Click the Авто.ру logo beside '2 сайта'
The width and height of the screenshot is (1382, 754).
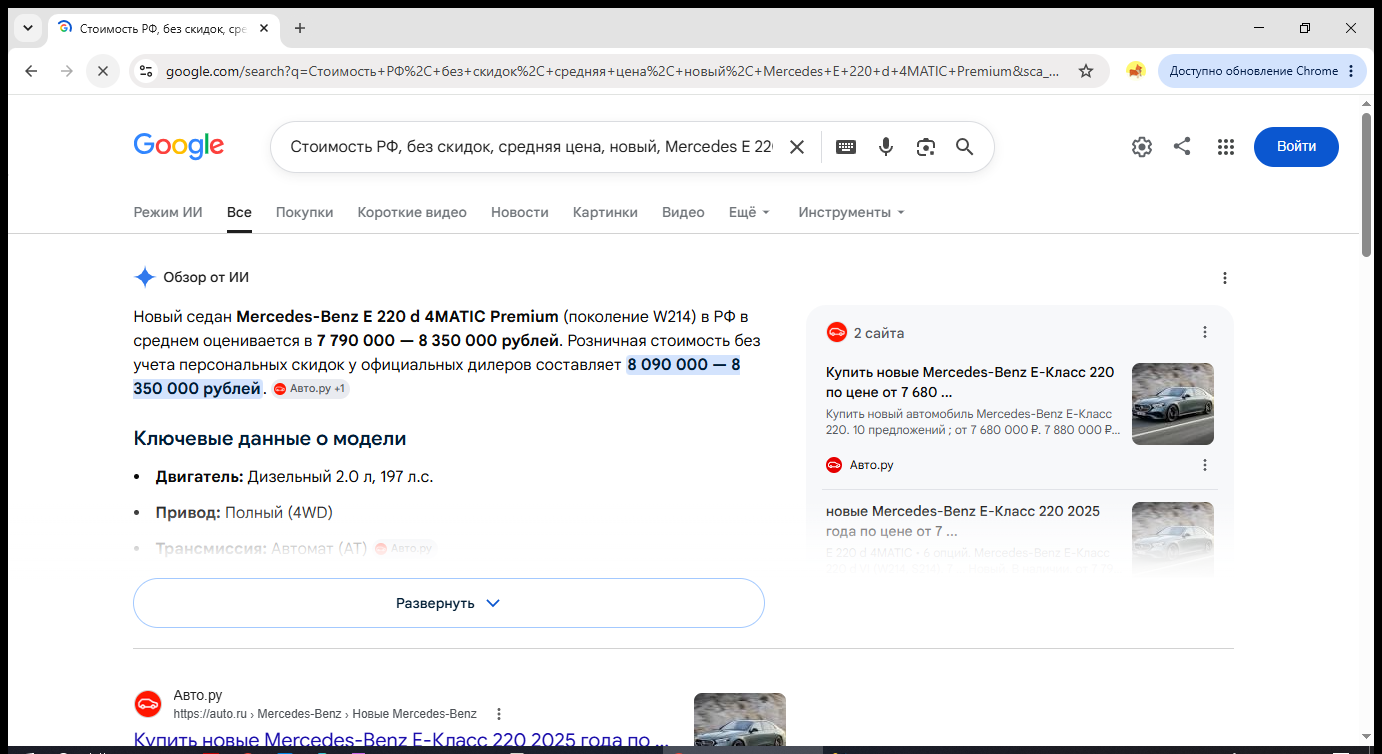(x=836, y=332)
